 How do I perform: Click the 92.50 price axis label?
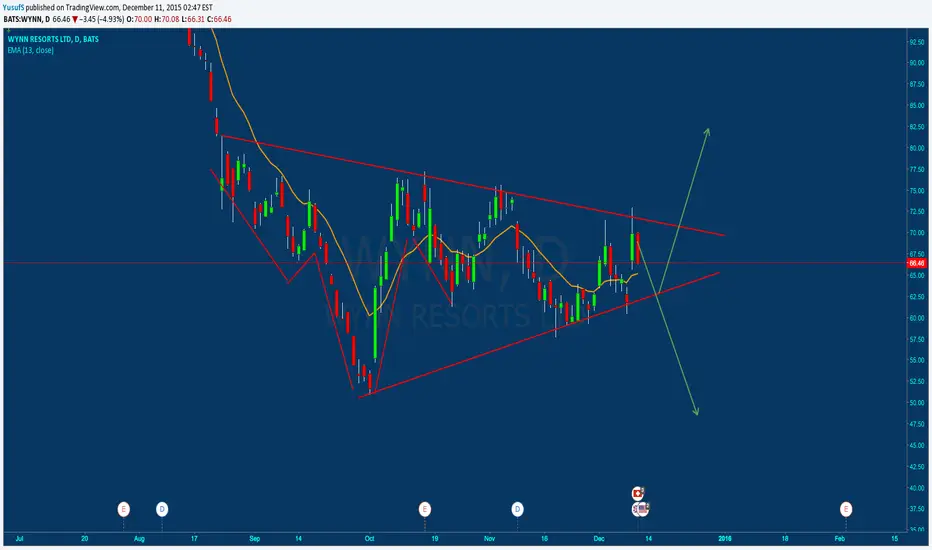pyautogui.click(x=917, y=42)
